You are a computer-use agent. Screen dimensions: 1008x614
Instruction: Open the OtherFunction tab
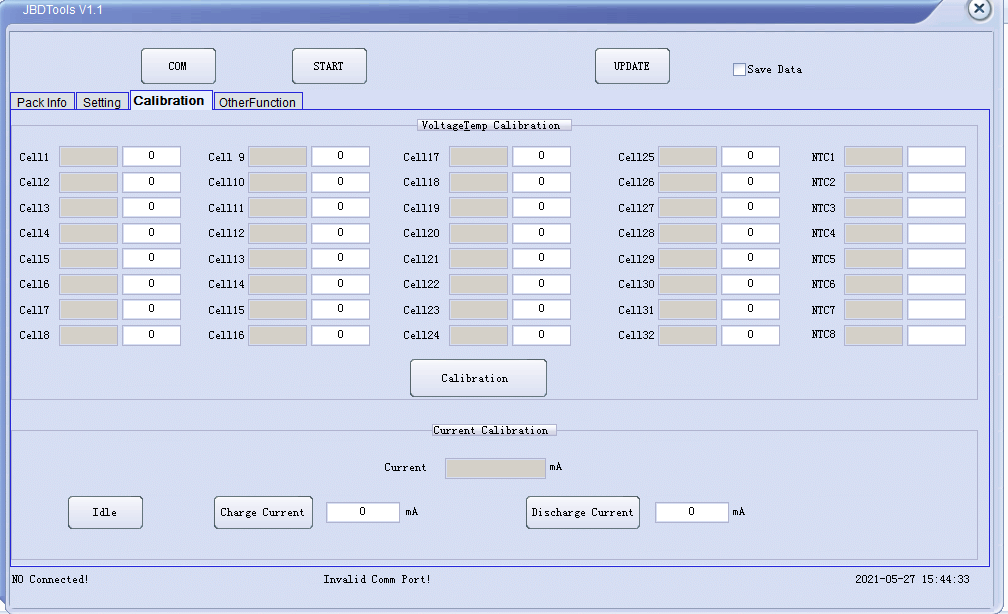258,103
